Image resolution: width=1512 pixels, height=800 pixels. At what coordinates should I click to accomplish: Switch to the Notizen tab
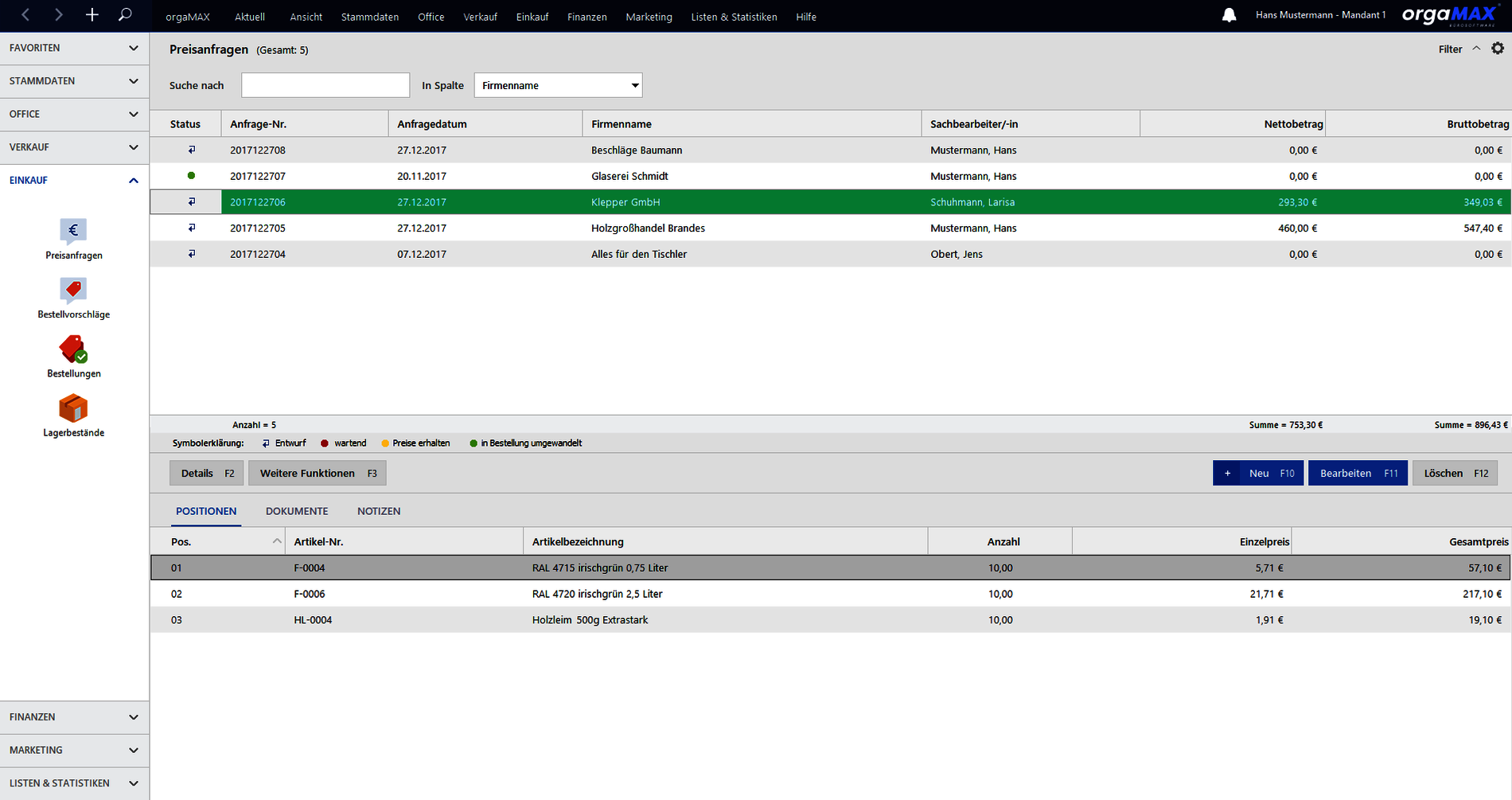(379, 511)
